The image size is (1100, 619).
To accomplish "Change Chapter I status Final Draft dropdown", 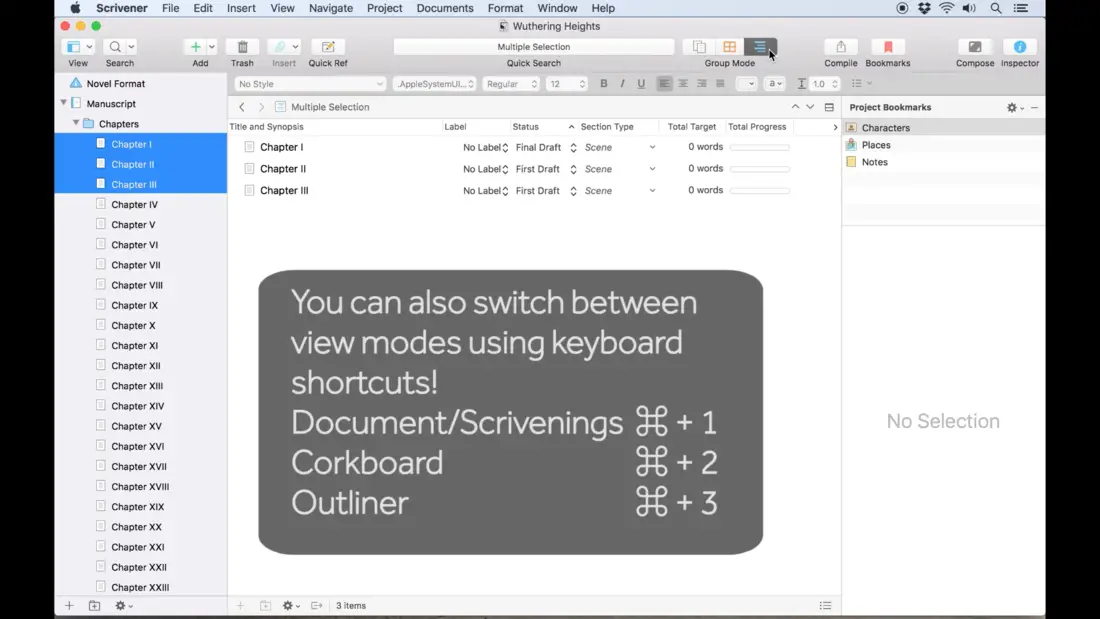I will pos(546,147).
